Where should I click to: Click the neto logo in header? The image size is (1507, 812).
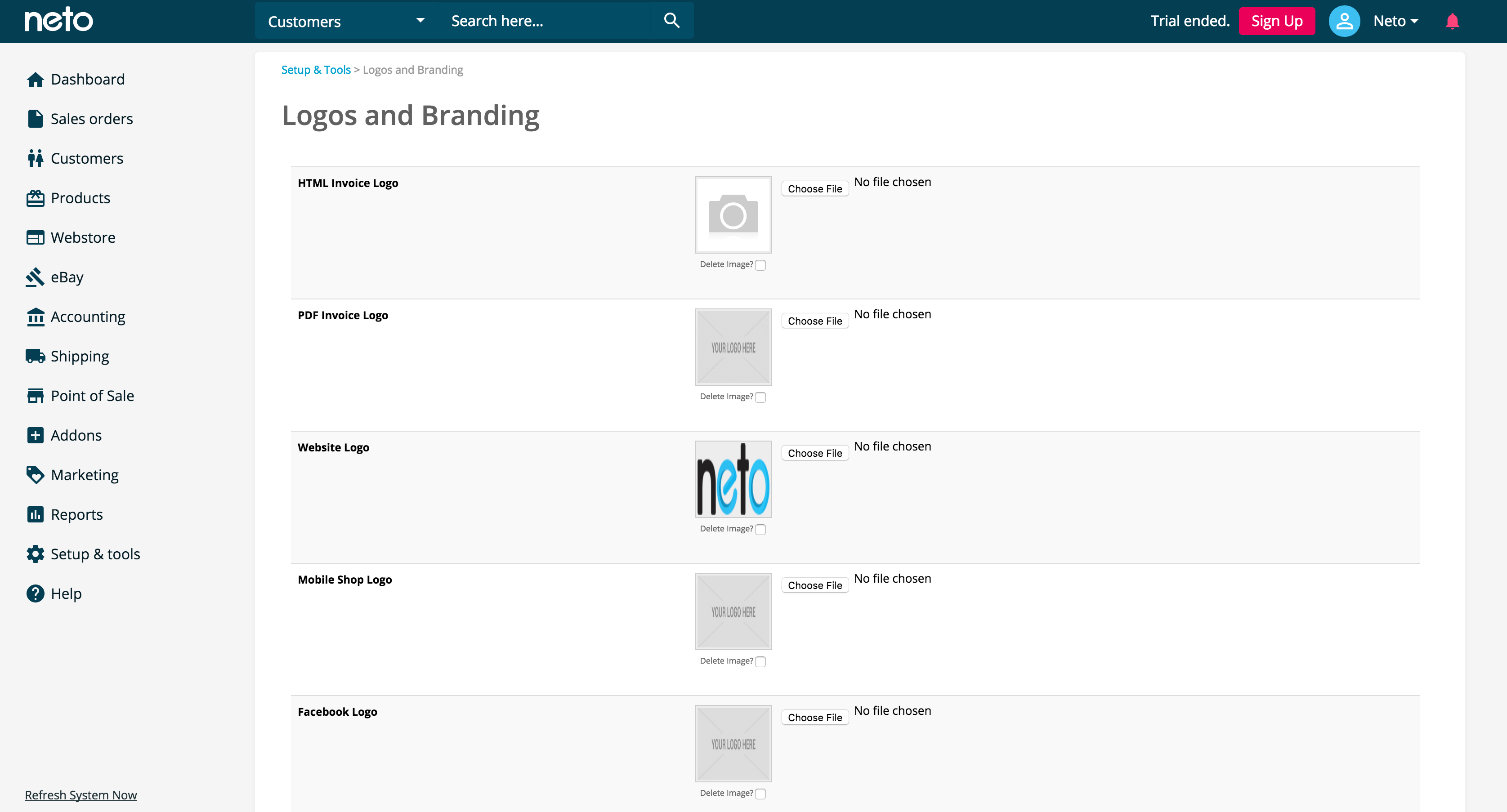point(58,19)
